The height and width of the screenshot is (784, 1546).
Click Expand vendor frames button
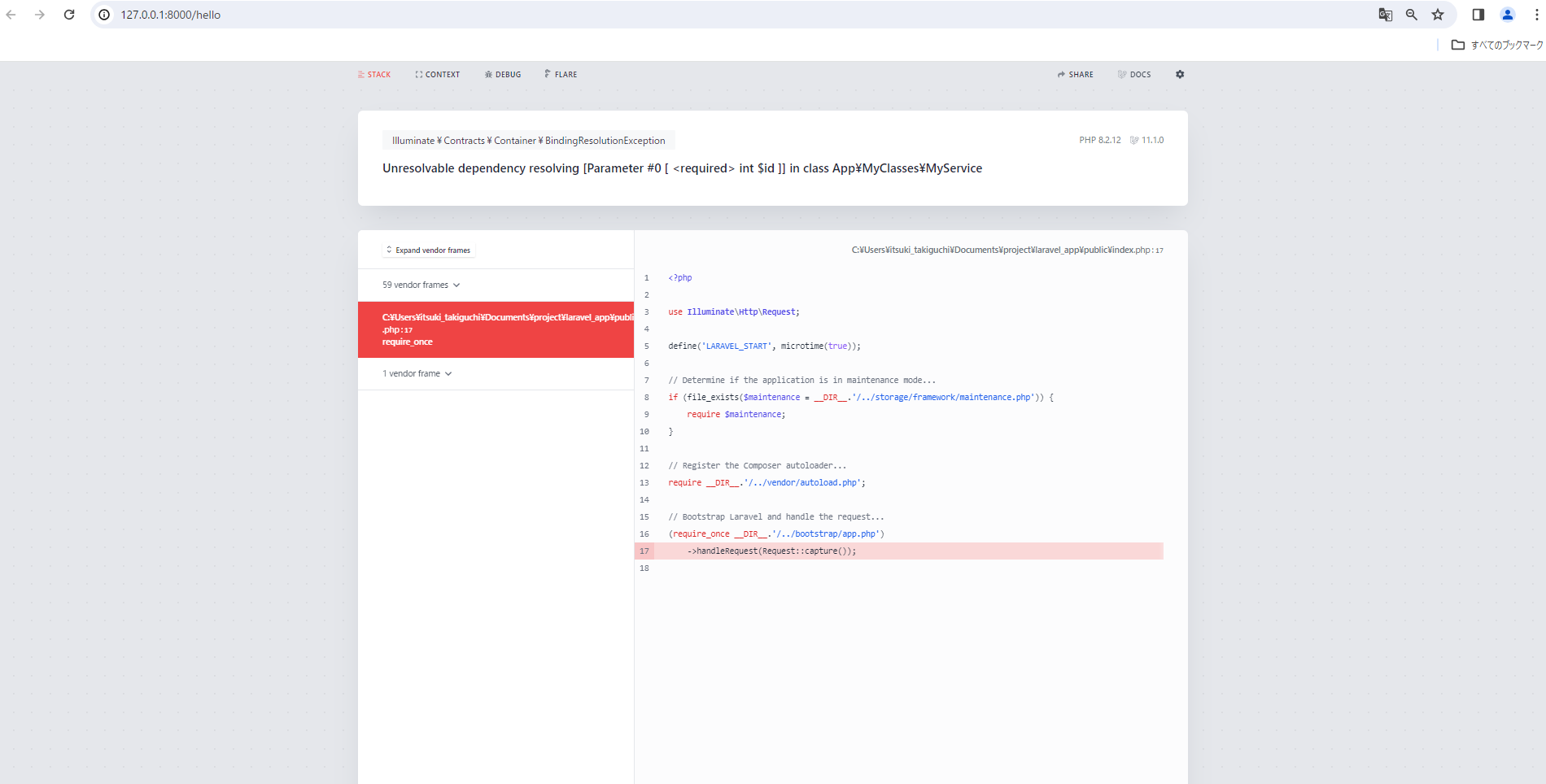click(429, 250)
